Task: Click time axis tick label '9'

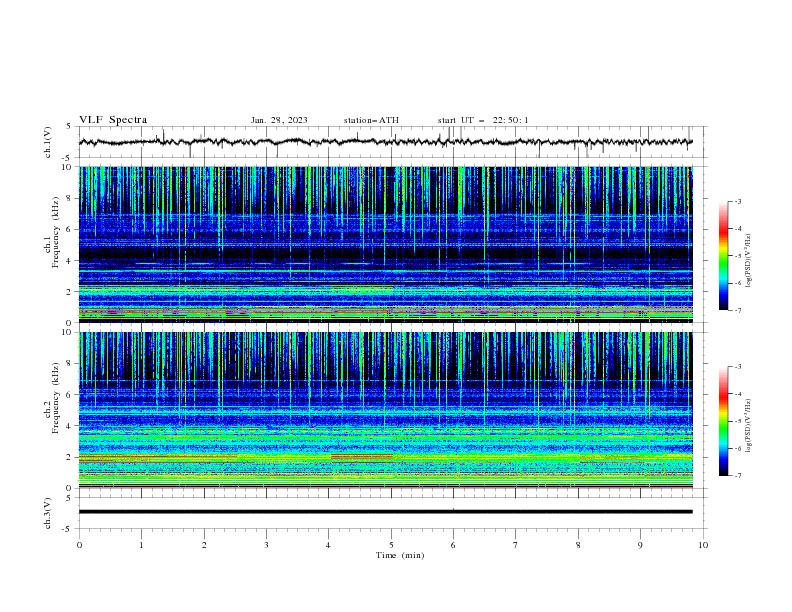Action: click(640, 545)
